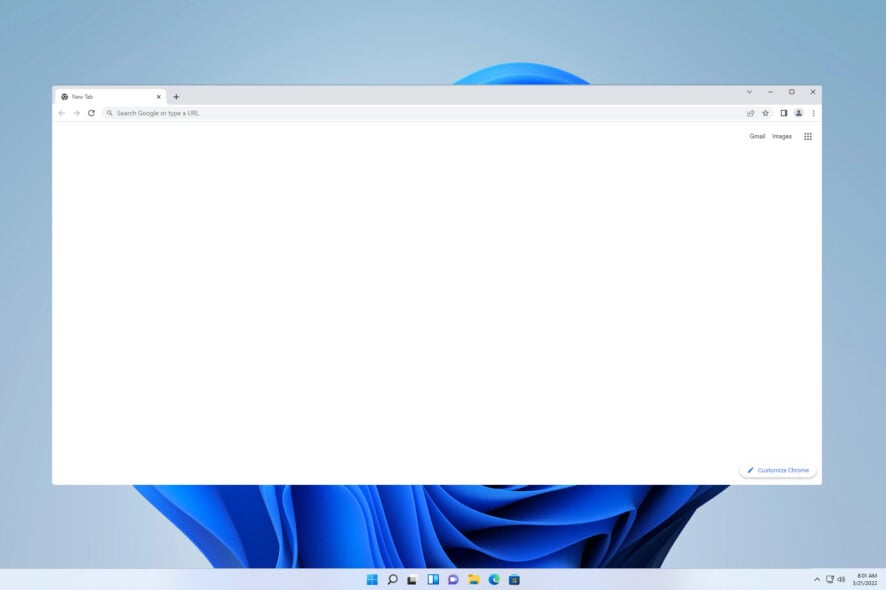The height and width of the screenshot is (590, 886).
Task: Open Chrome's three-dot menu
Action: point(813,113)
